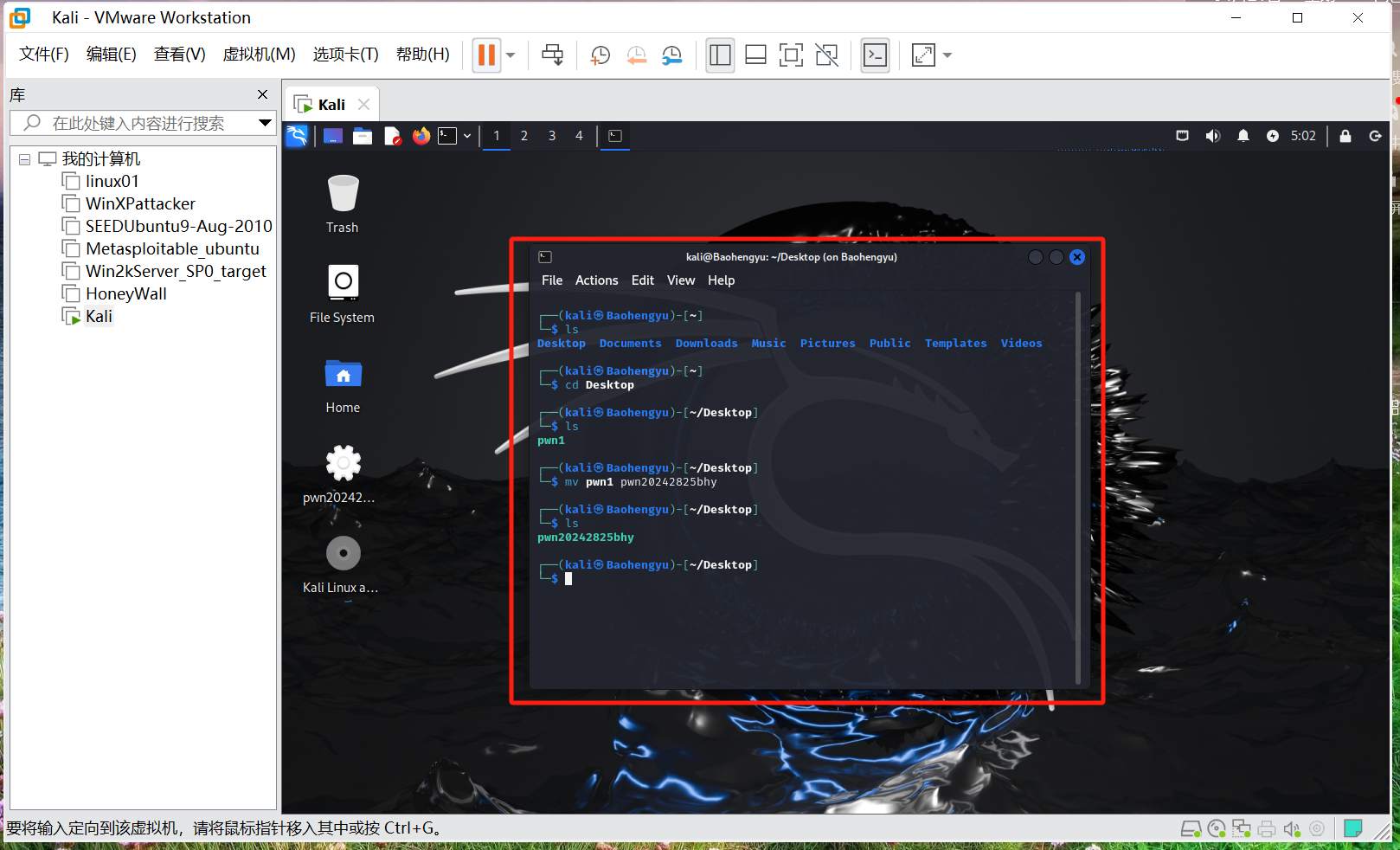
Task: Open the 帮助(H) menu
Action: [423, 55]
